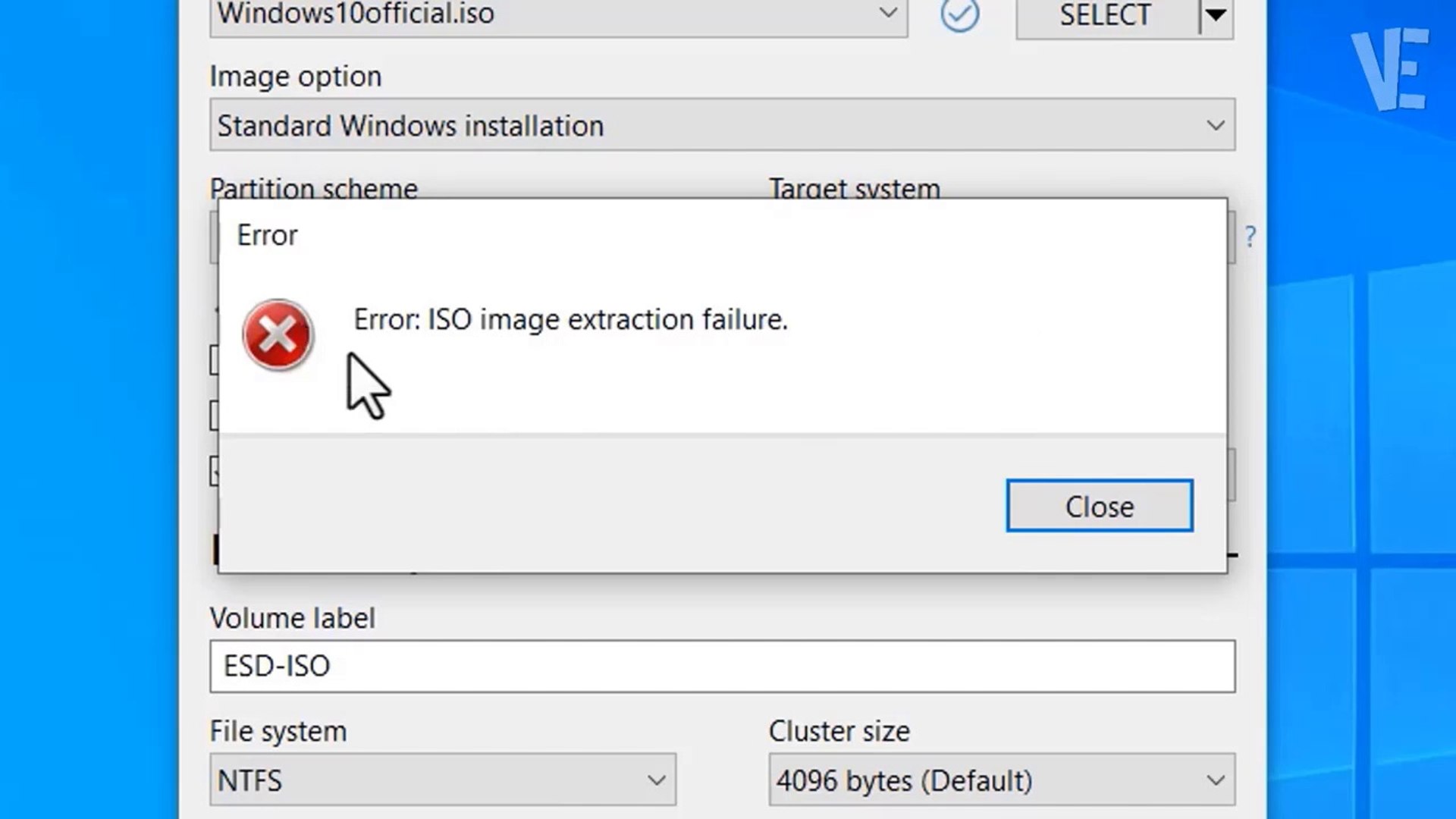The image size is (1456, 819).
Task: Click the red error X icon
Action: pyautogui.click(x=278, y=335)
